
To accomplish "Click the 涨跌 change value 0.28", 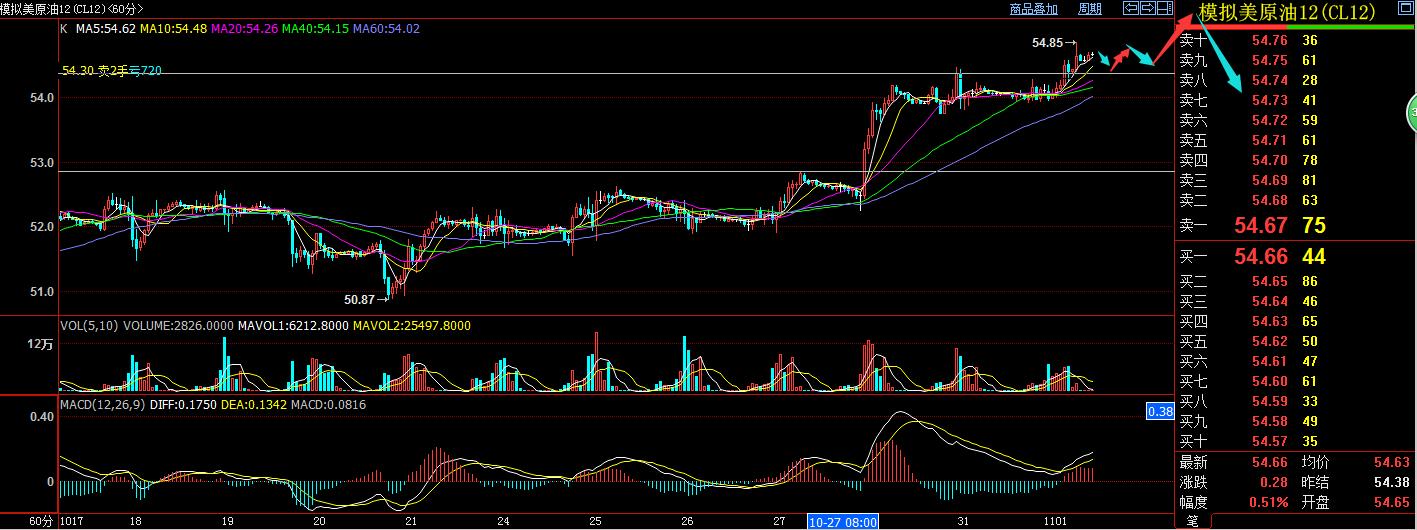I will pos(1273,482).
